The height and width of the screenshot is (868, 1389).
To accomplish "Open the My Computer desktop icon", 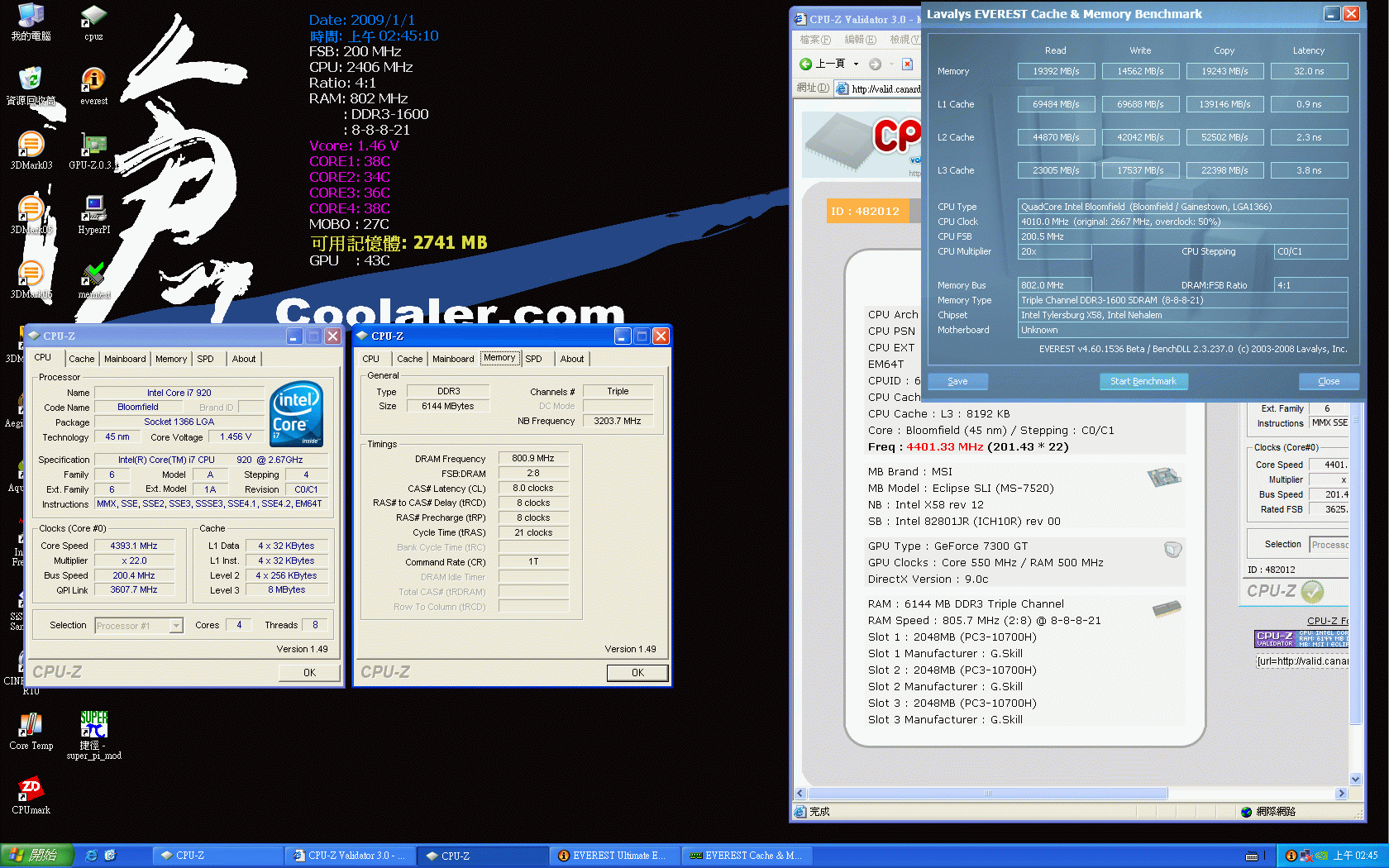I will [31, 17].
